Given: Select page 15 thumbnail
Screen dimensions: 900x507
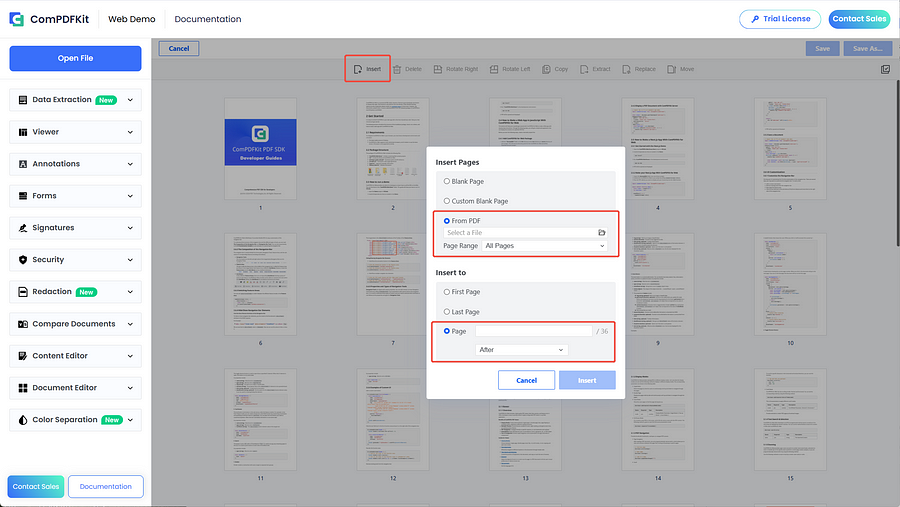Looking at the screenshot, I should tap(790, 419).
